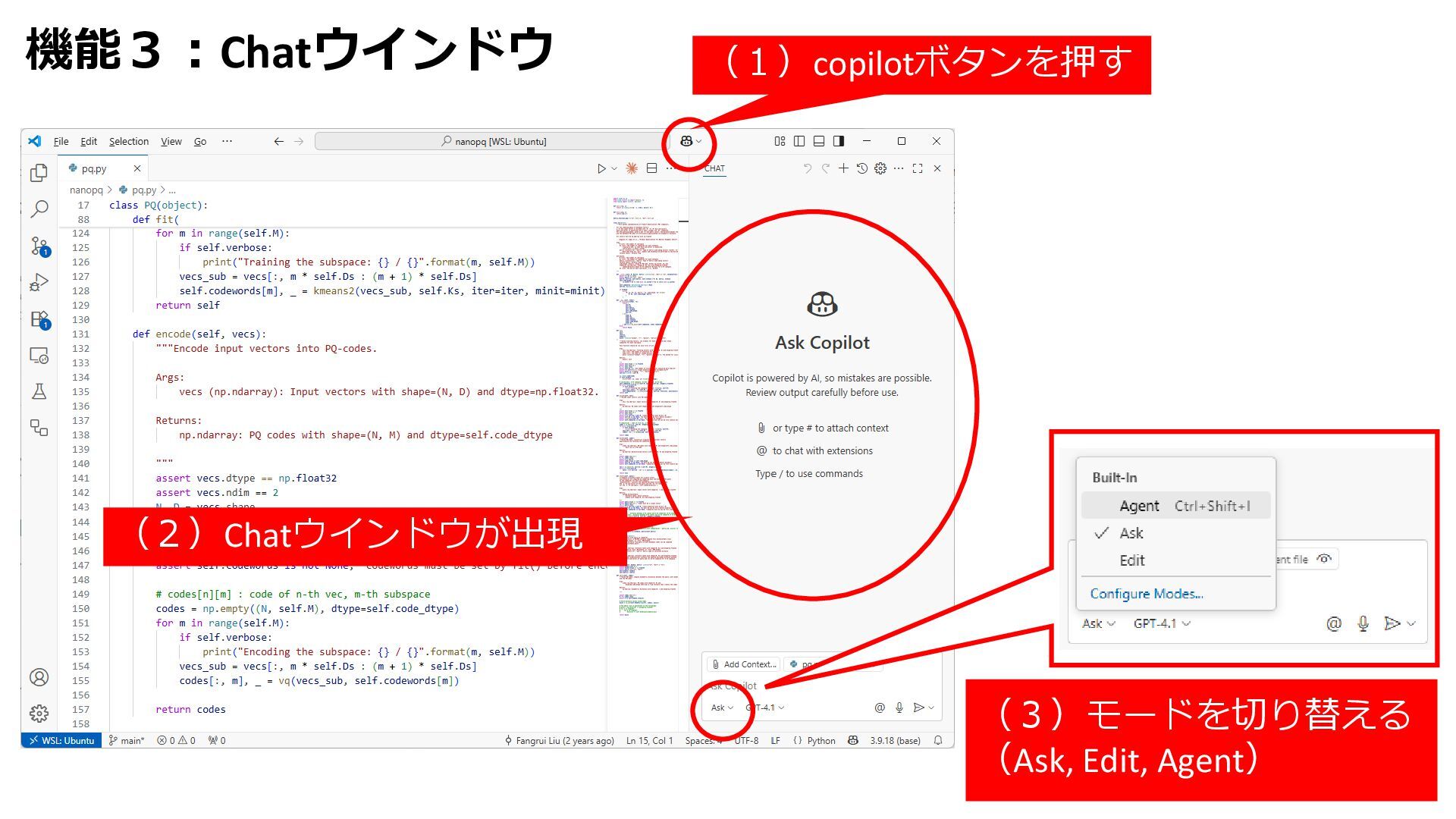Toggle the primary side bar layout button
The height and width of the screenshot is (819, 1456).
click(799, 141)
